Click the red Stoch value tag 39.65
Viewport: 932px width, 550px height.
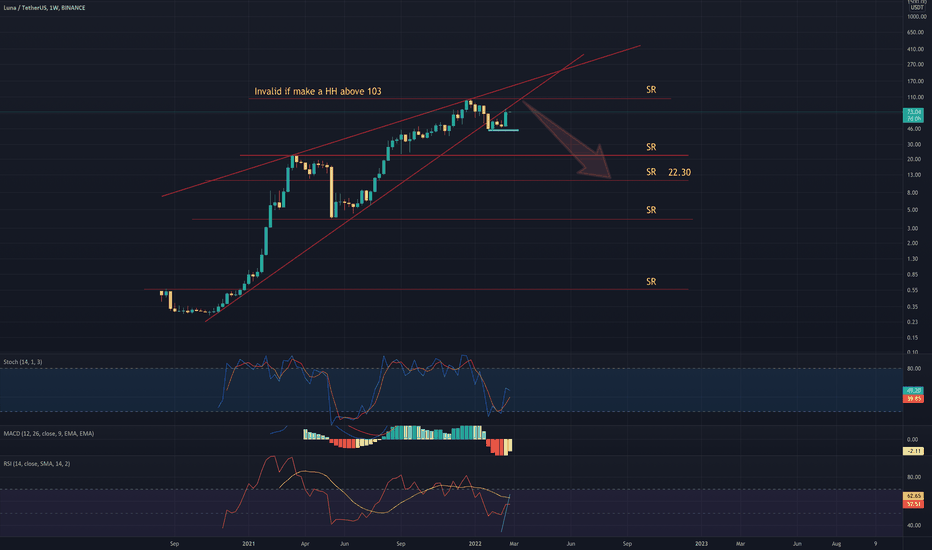click(913, 398)
